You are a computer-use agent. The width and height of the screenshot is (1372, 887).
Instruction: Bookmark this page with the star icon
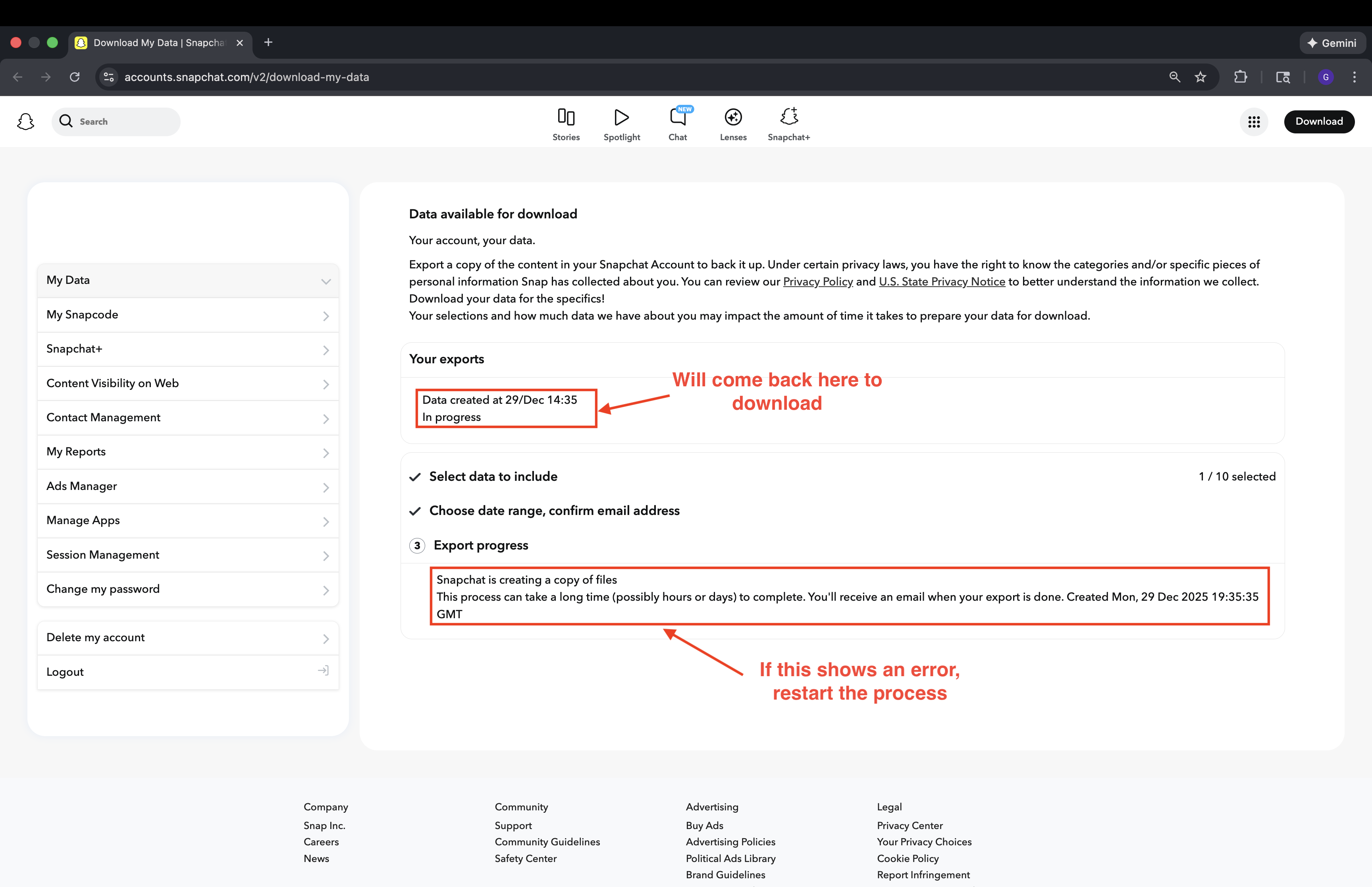click(1200, 77)
